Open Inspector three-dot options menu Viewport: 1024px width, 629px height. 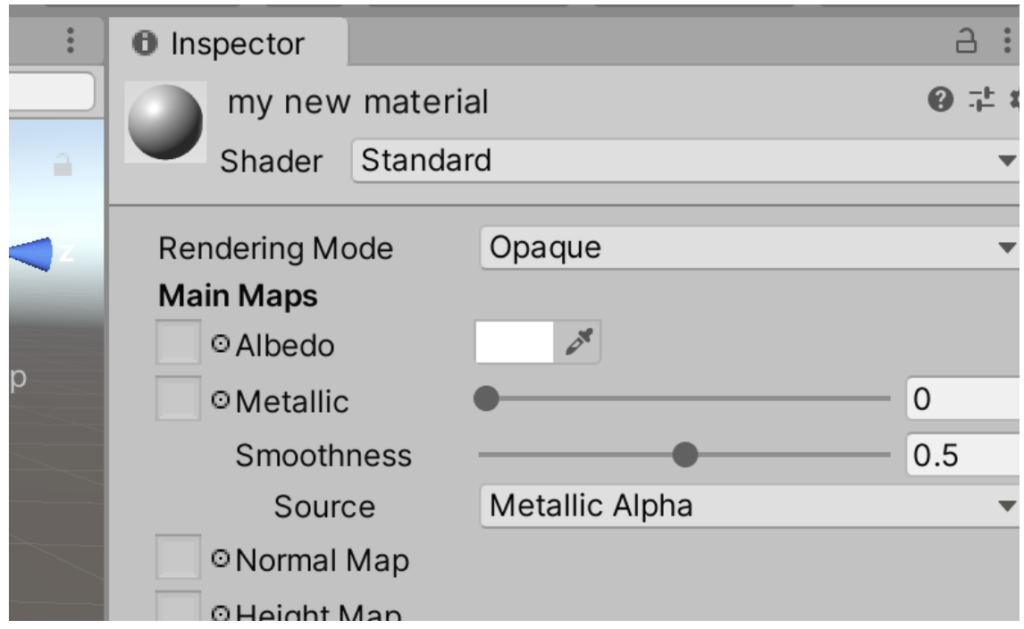tap(1007, 41)
